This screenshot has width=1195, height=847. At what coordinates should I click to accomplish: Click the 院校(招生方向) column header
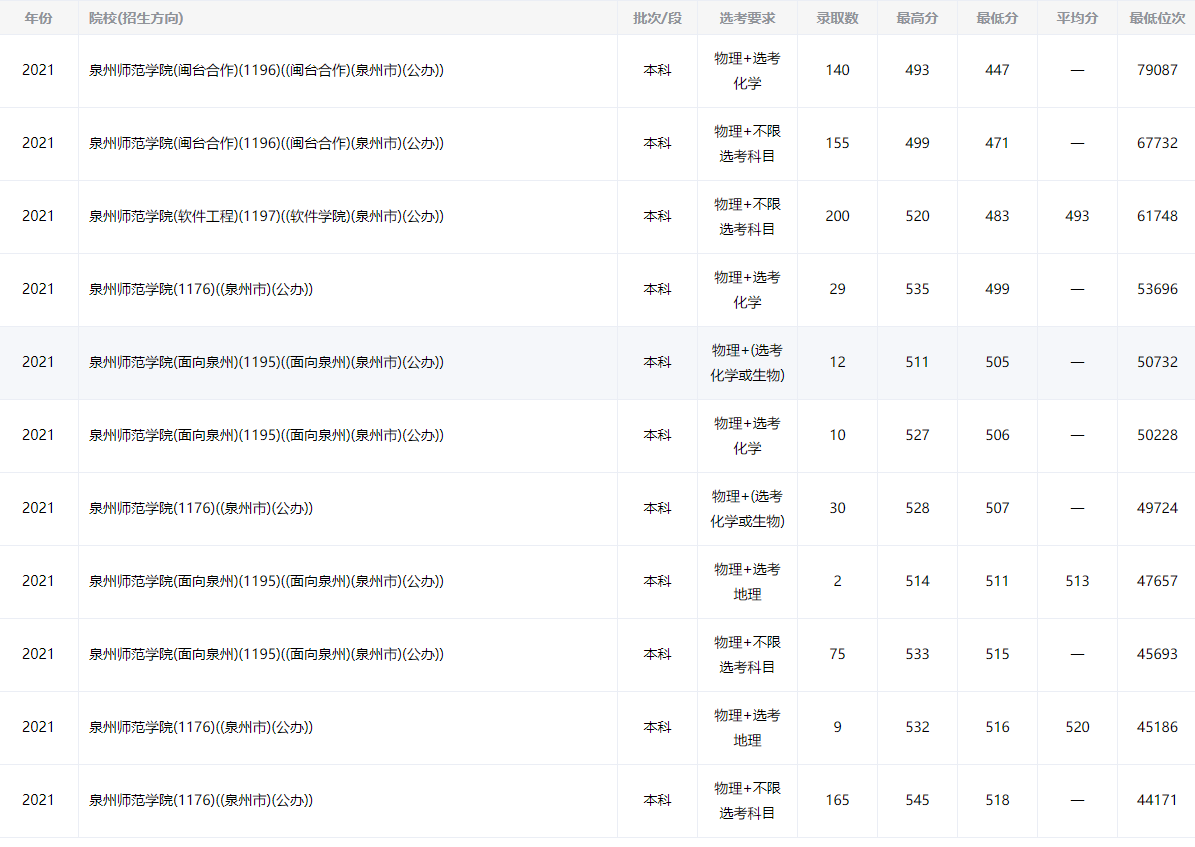click(x=136, y=18)
